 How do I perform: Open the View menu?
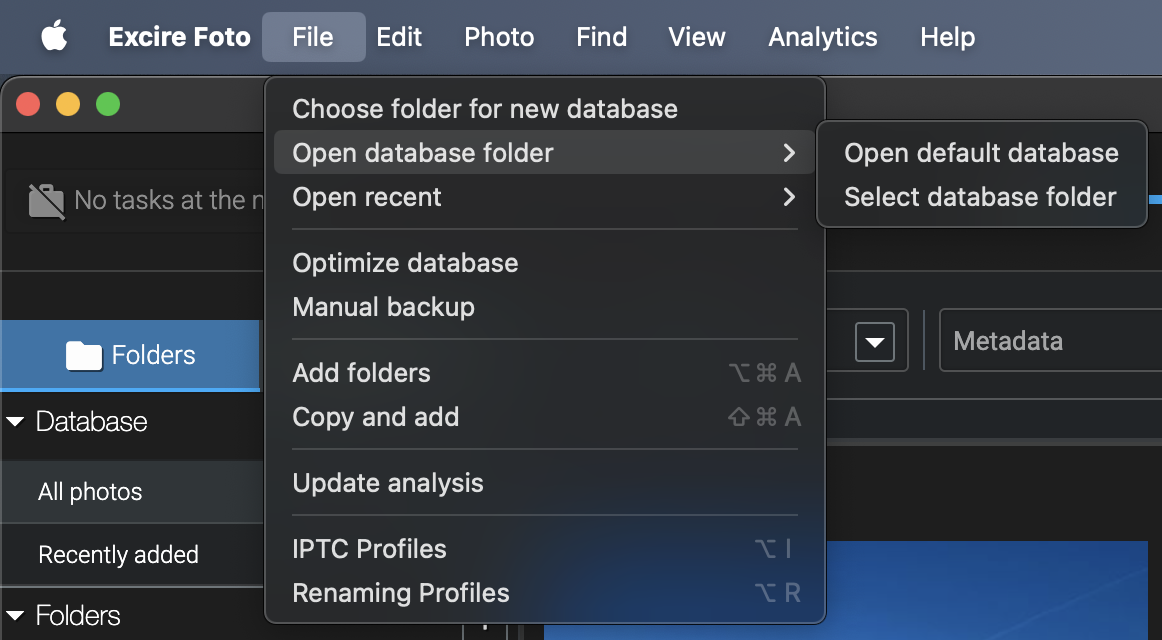pyautogui.click(x=697, y=37)
